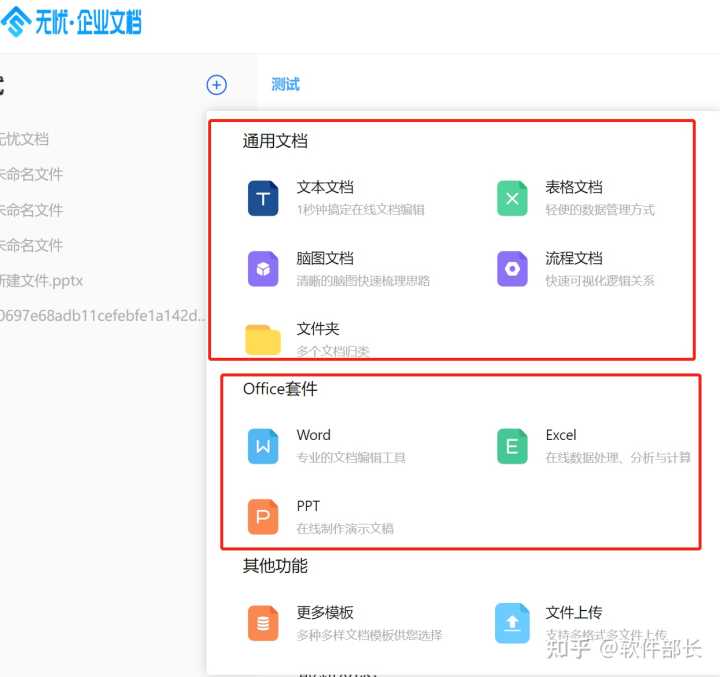This screenshot has width=720, height=677.
Task: Open 更多模板 label
Action: tap(325, 612)
